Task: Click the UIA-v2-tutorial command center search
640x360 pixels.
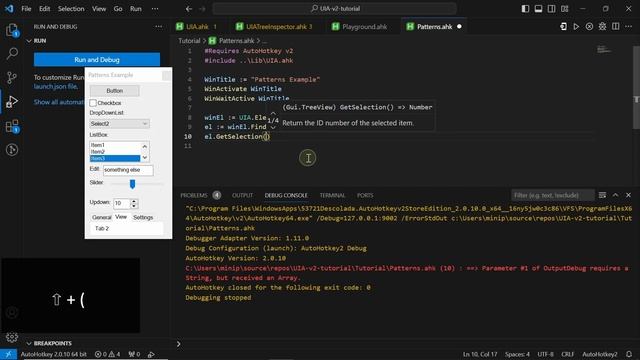Action: 335,9
